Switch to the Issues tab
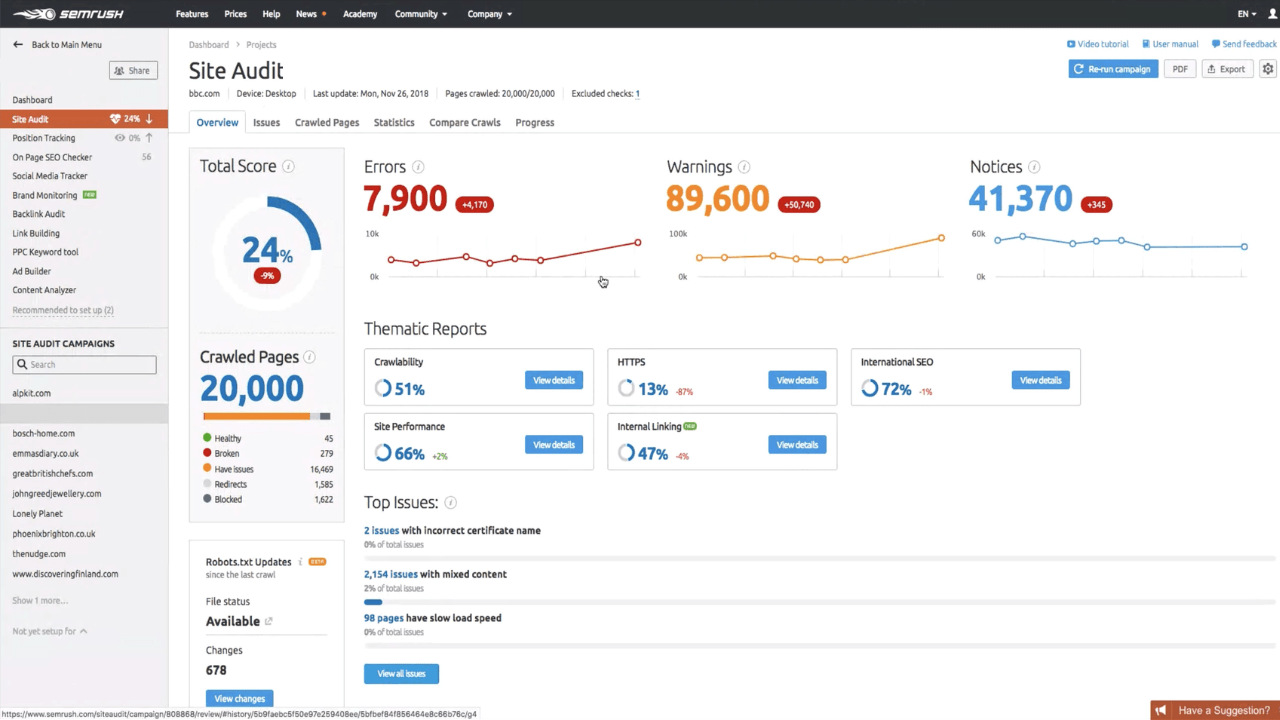The width and height of the screenshot is (1280, 720). pyautogui.click(x=266, y=122)
